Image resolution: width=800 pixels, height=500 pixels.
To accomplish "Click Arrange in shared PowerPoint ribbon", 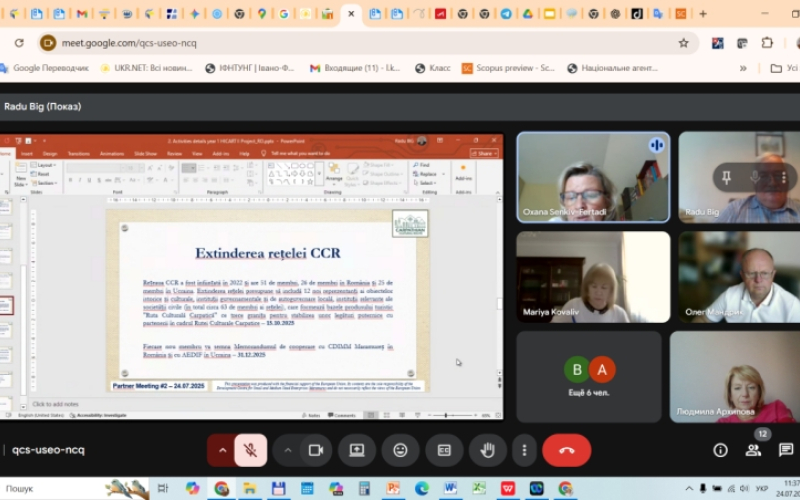I will [x=334, y=173].
